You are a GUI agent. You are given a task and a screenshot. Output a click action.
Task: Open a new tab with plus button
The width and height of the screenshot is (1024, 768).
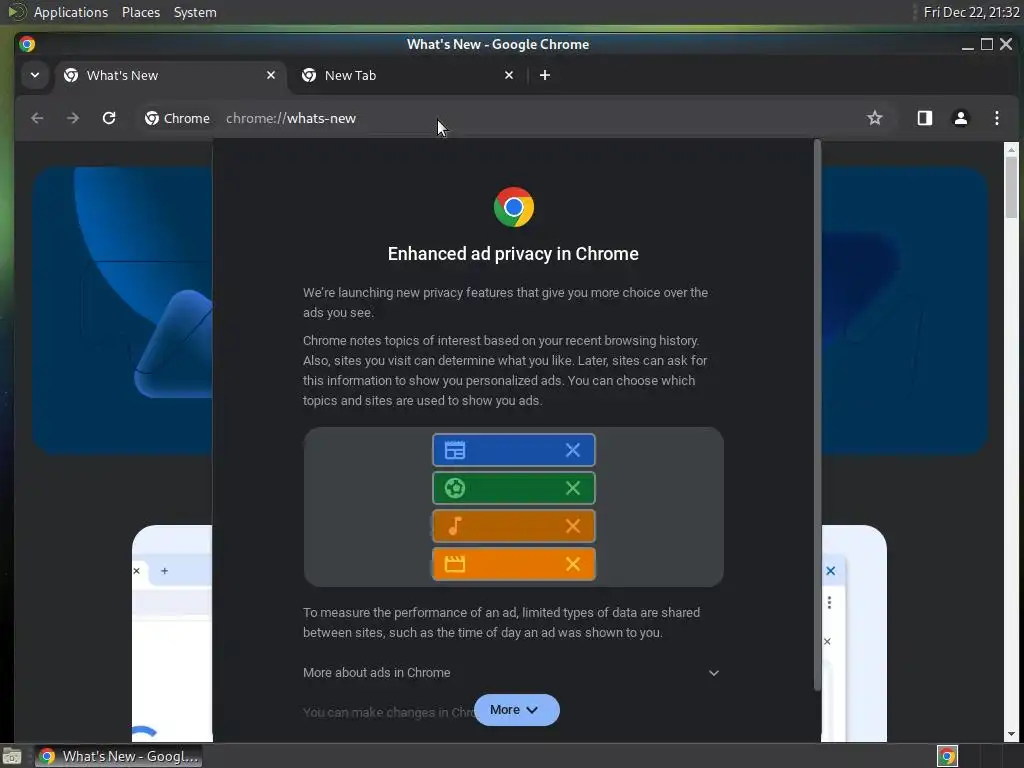coord(545,75)
